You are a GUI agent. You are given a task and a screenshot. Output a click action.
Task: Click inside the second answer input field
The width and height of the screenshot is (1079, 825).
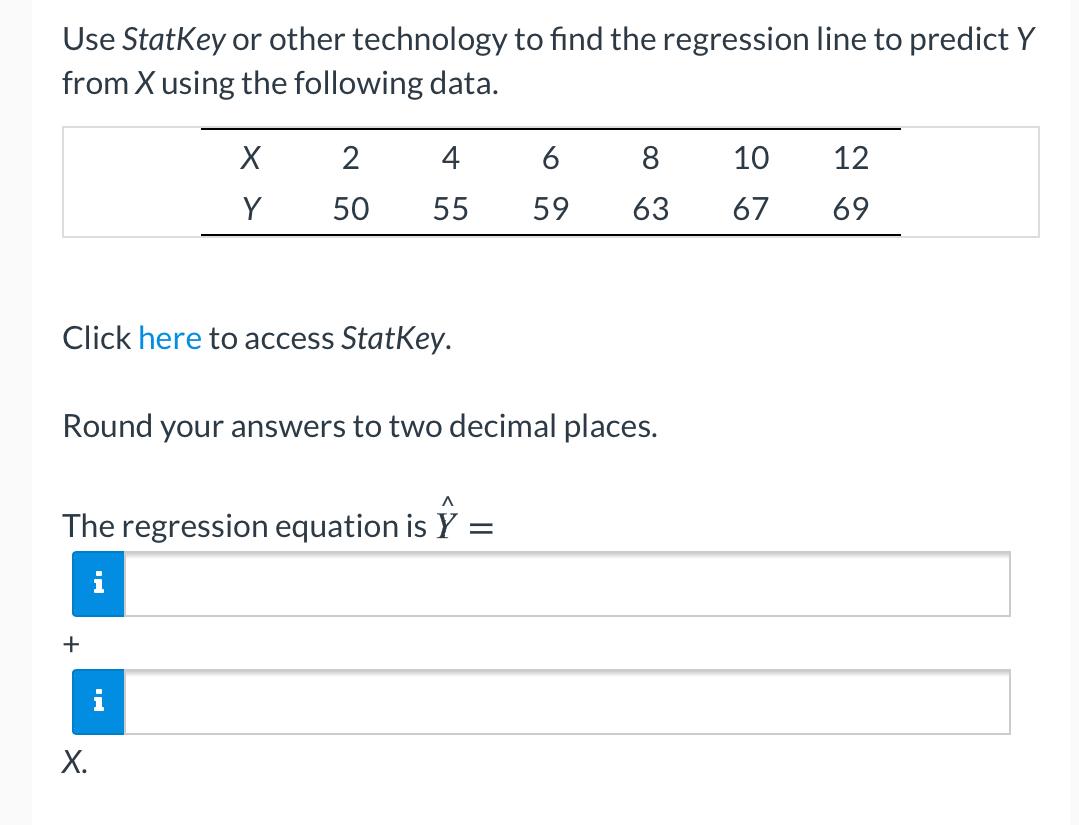560,701
